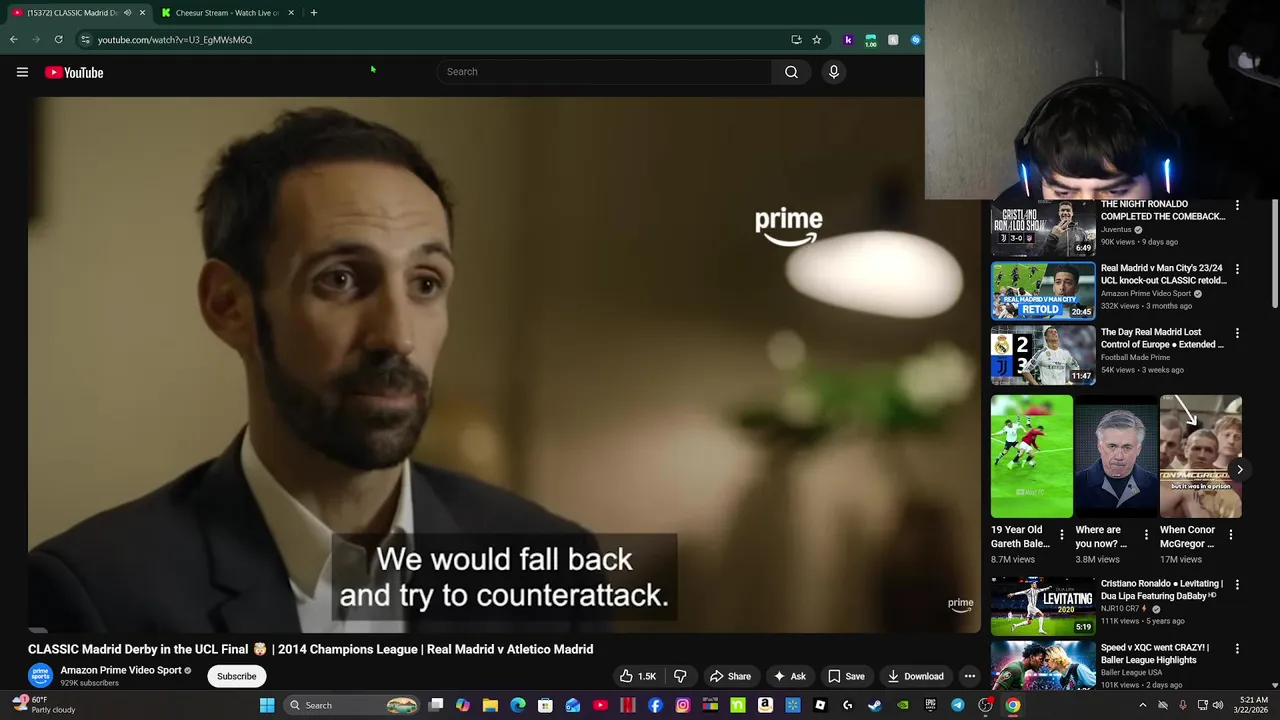The image size is (1280, 720).
Task: Show hidden system tray icons
Action: point(1143,705)
